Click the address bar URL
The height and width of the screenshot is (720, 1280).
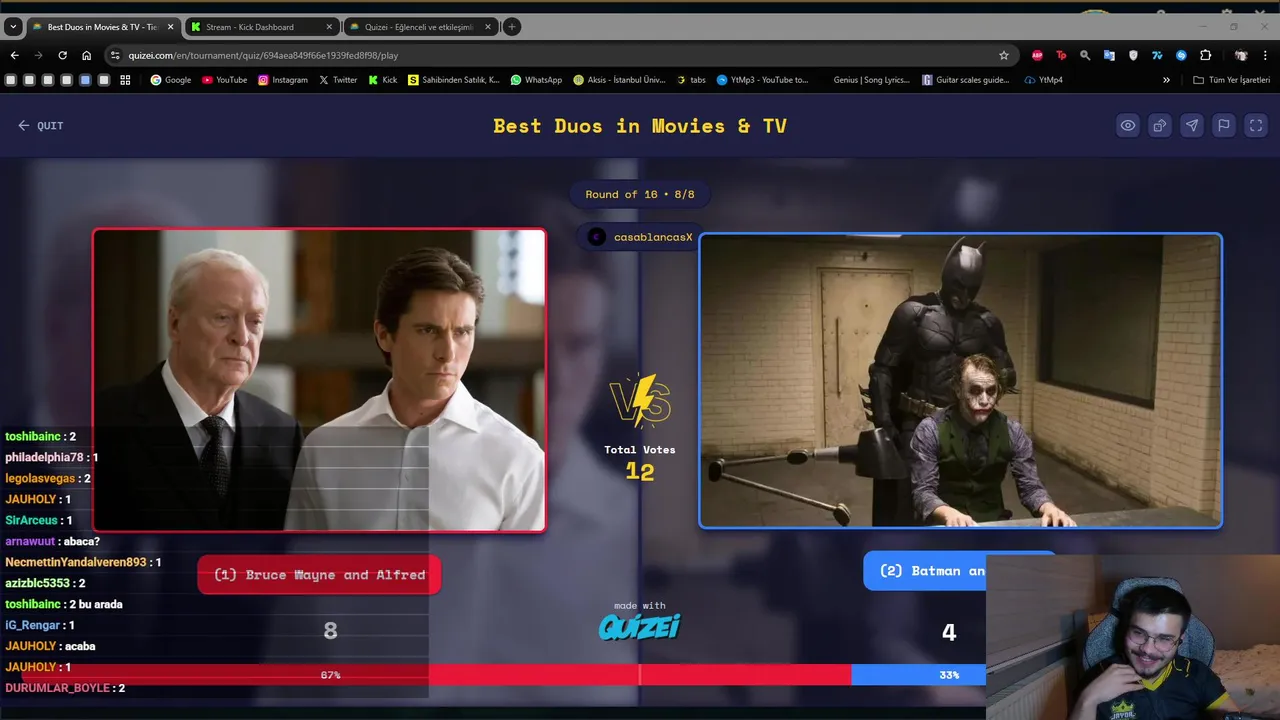[x=263, y=56]
